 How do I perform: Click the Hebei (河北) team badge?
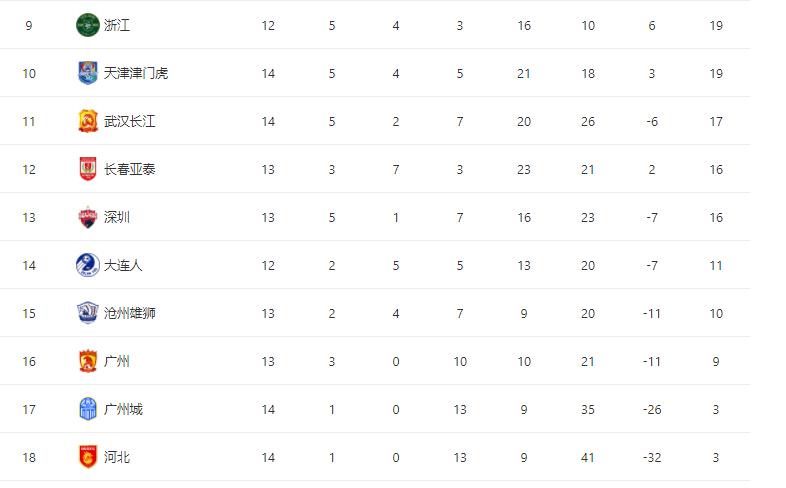coord(88,457)
